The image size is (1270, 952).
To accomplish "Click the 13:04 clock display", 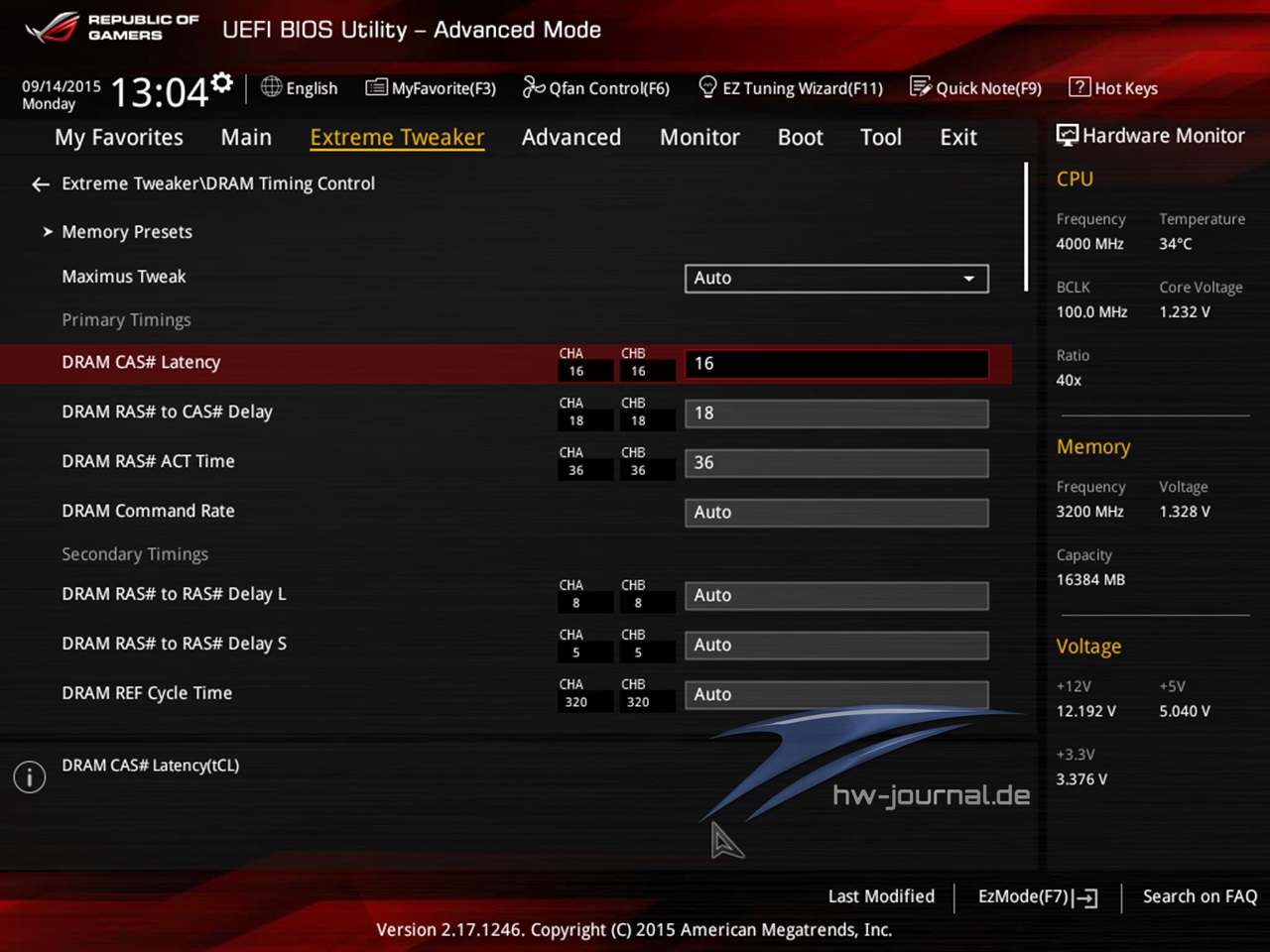I will [159, 93].
